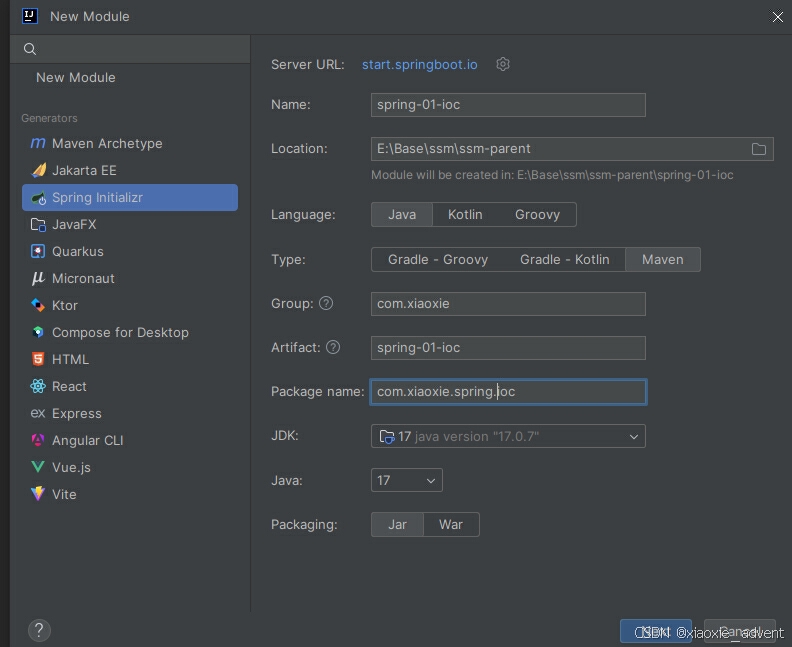
Task: Select Kotlin language option
Action: pos(465,215)
